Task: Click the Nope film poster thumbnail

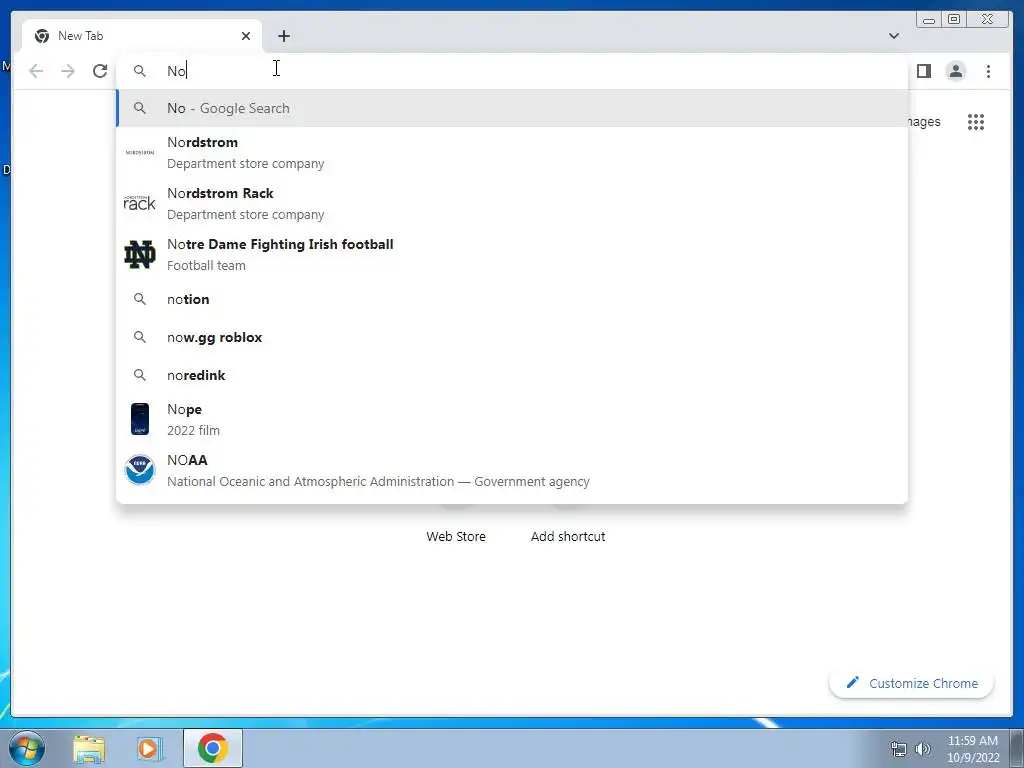Action: (x=140, y=419)
